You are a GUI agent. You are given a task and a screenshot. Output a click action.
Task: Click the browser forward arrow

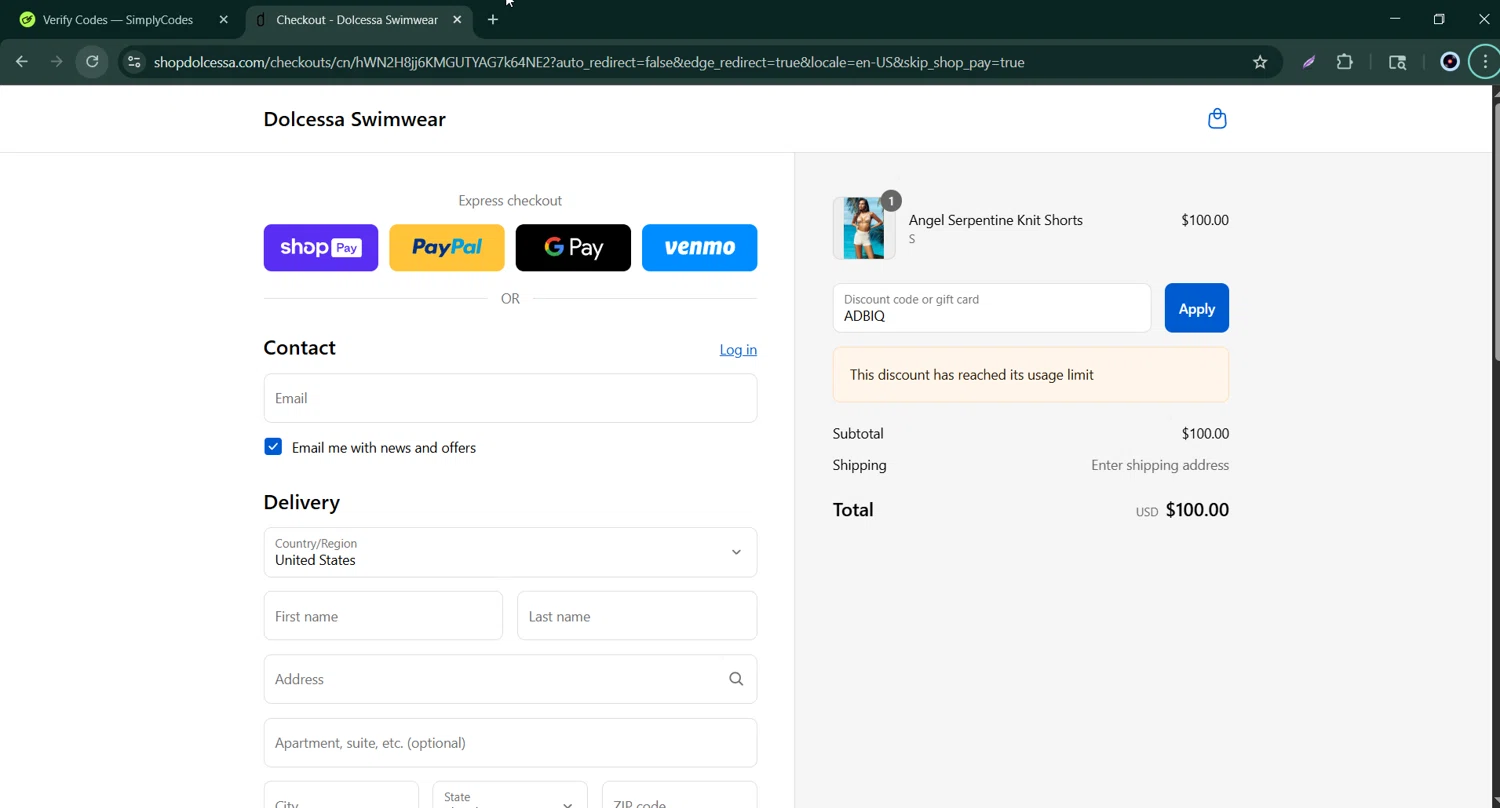[x=57, y=62]
